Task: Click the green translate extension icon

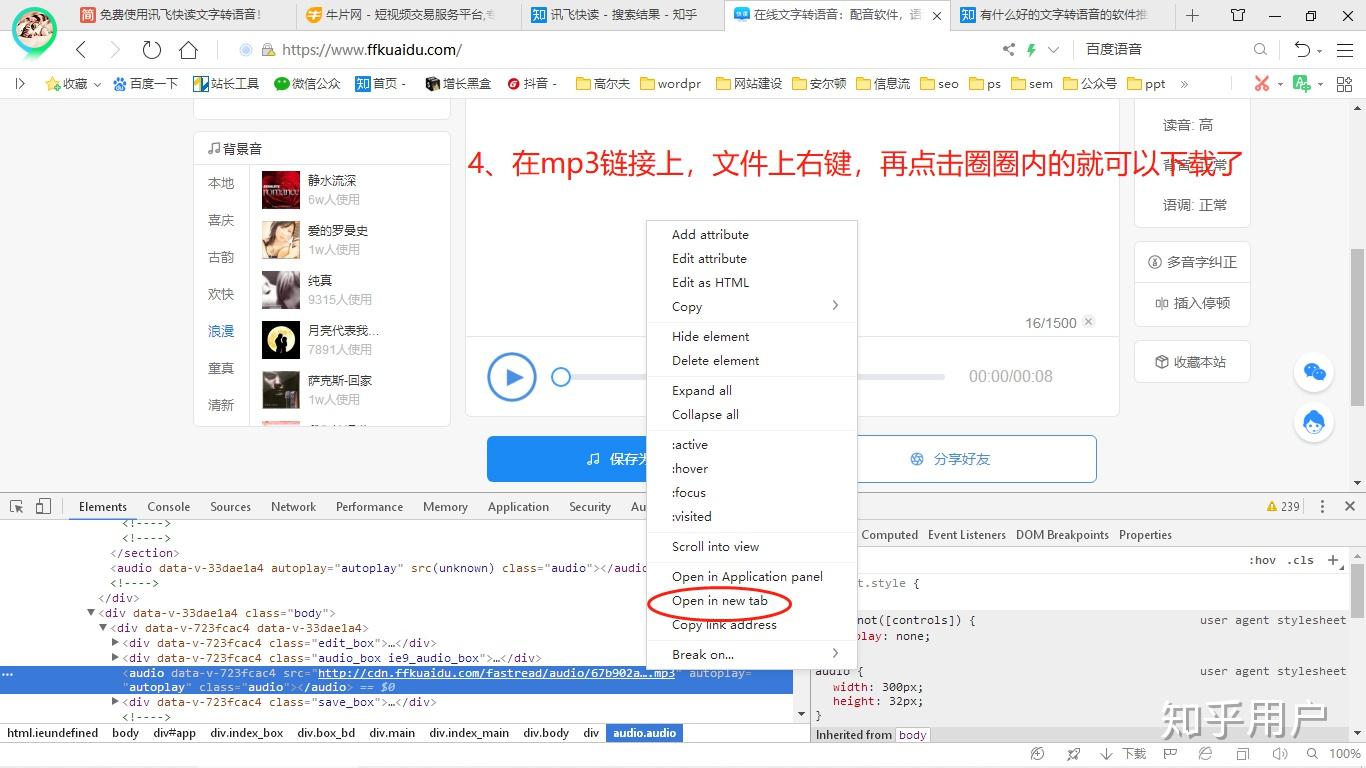Action: click(x=1301, y=84)
